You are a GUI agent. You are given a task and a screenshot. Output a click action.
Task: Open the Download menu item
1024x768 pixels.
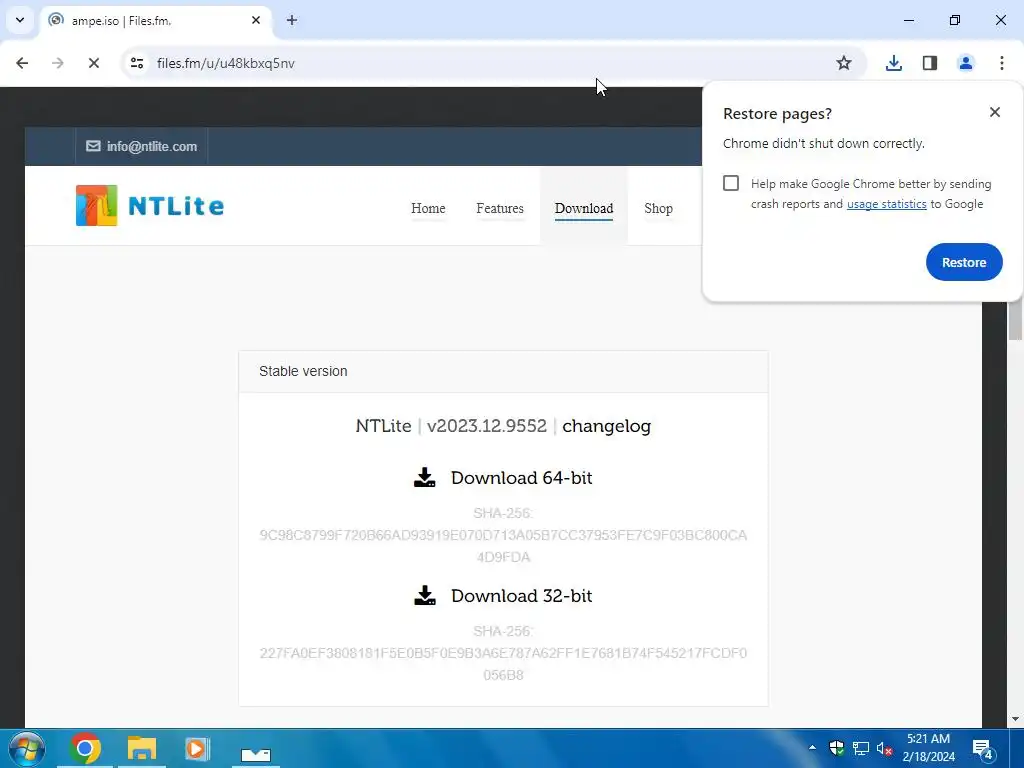tap(584, 208)
